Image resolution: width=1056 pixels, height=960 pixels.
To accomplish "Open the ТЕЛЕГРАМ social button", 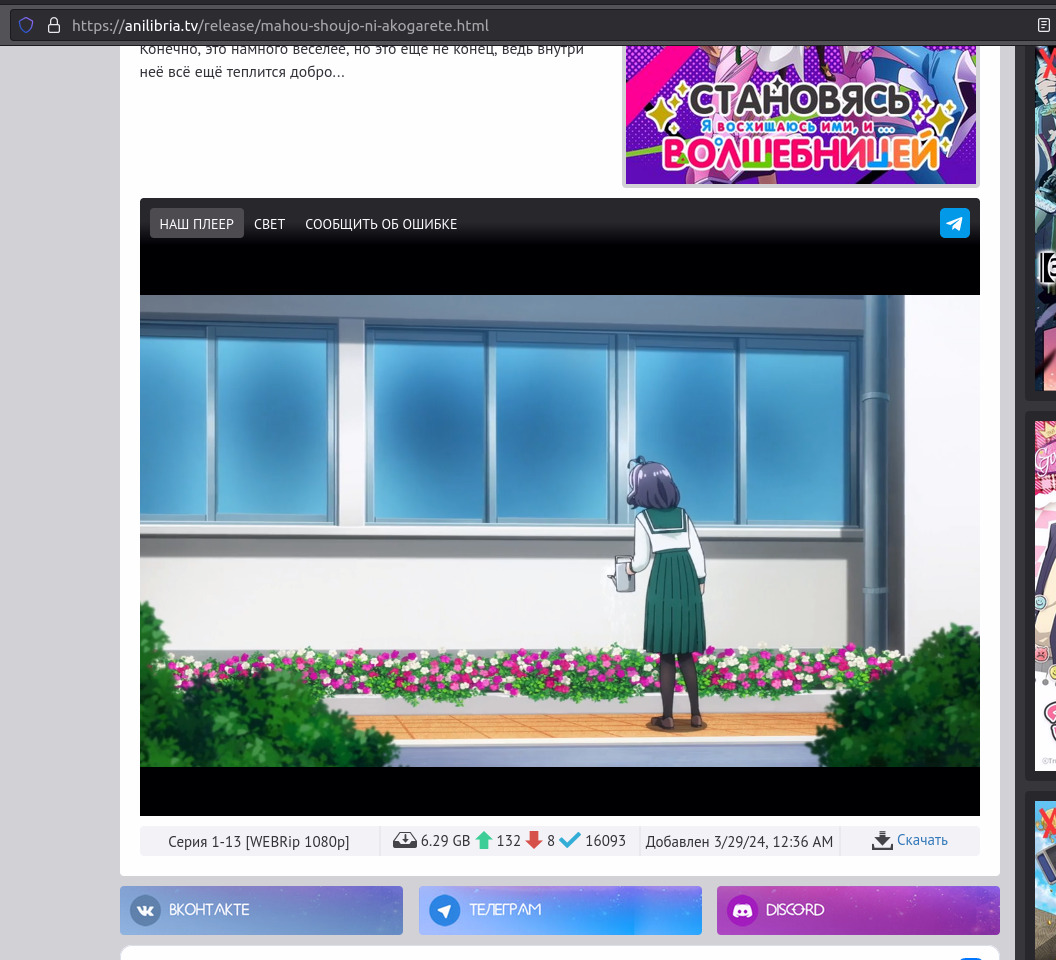I will point(560,910).
